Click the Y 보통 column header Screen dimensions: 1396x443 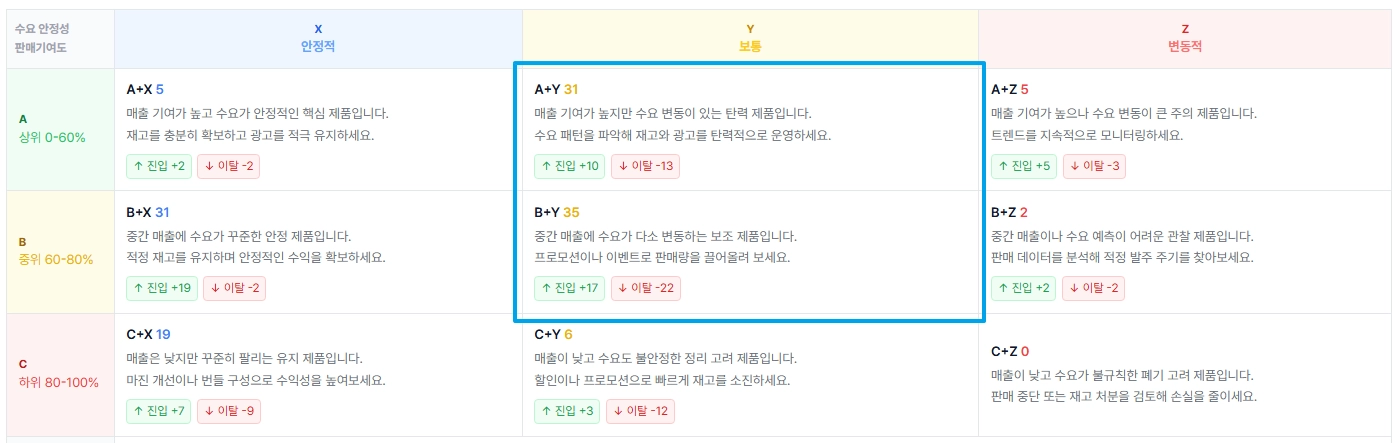point(750,38)
